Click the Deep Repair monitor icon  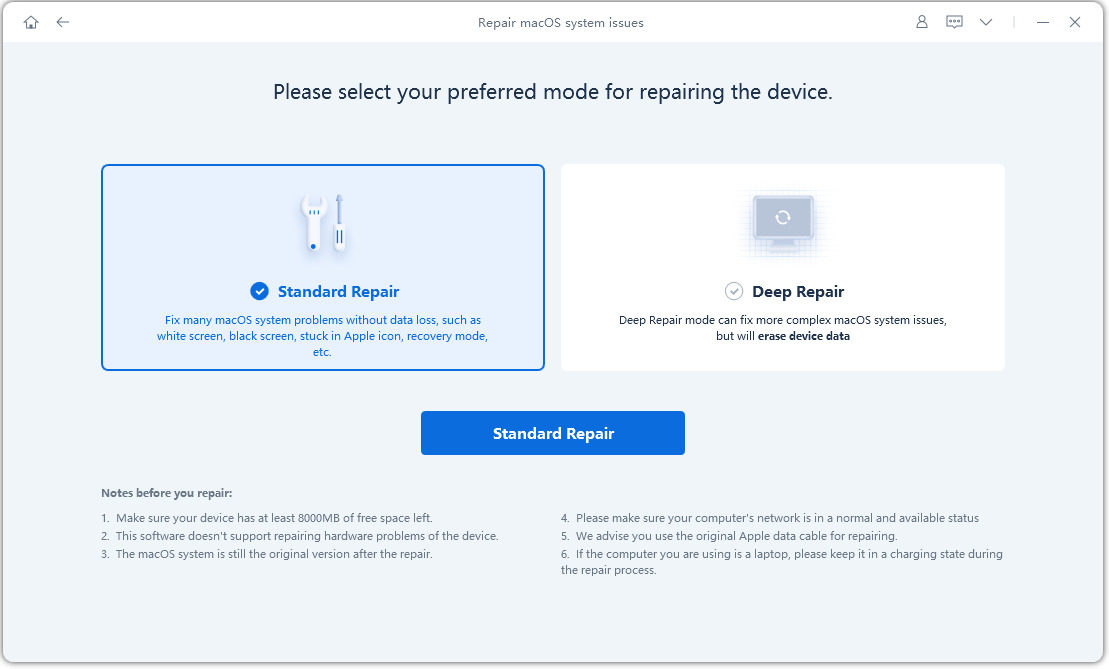click(x=782, y=222)
